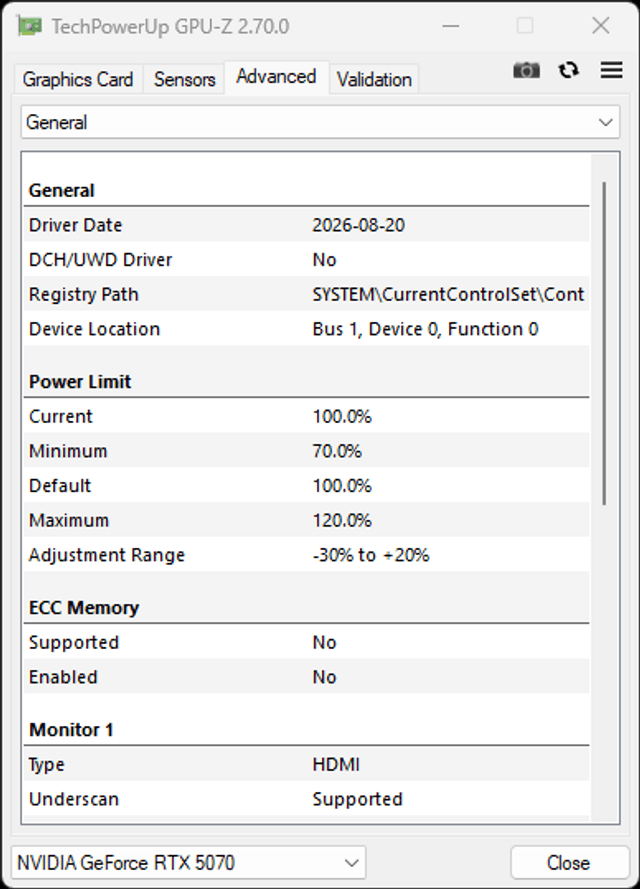The width and height of the screenshot is (640, 889).
Task: Open the hamburger menu icon
Action: (612, 70)
